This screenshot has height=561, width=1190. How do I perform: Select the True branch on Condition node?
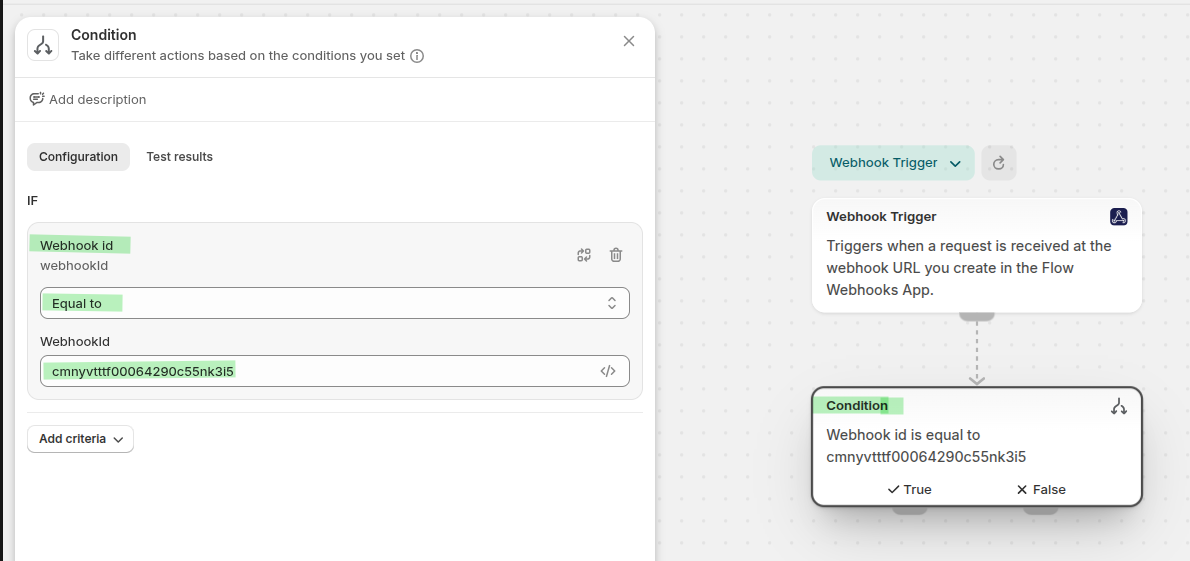[x=909, y=490]
